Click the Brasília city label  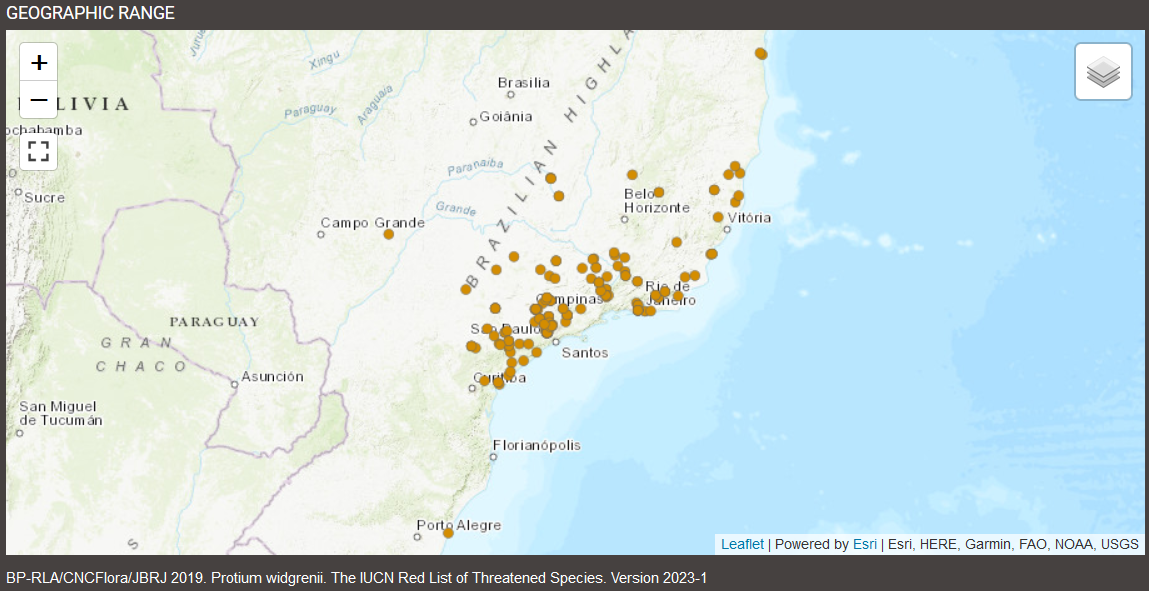[524, 82]
